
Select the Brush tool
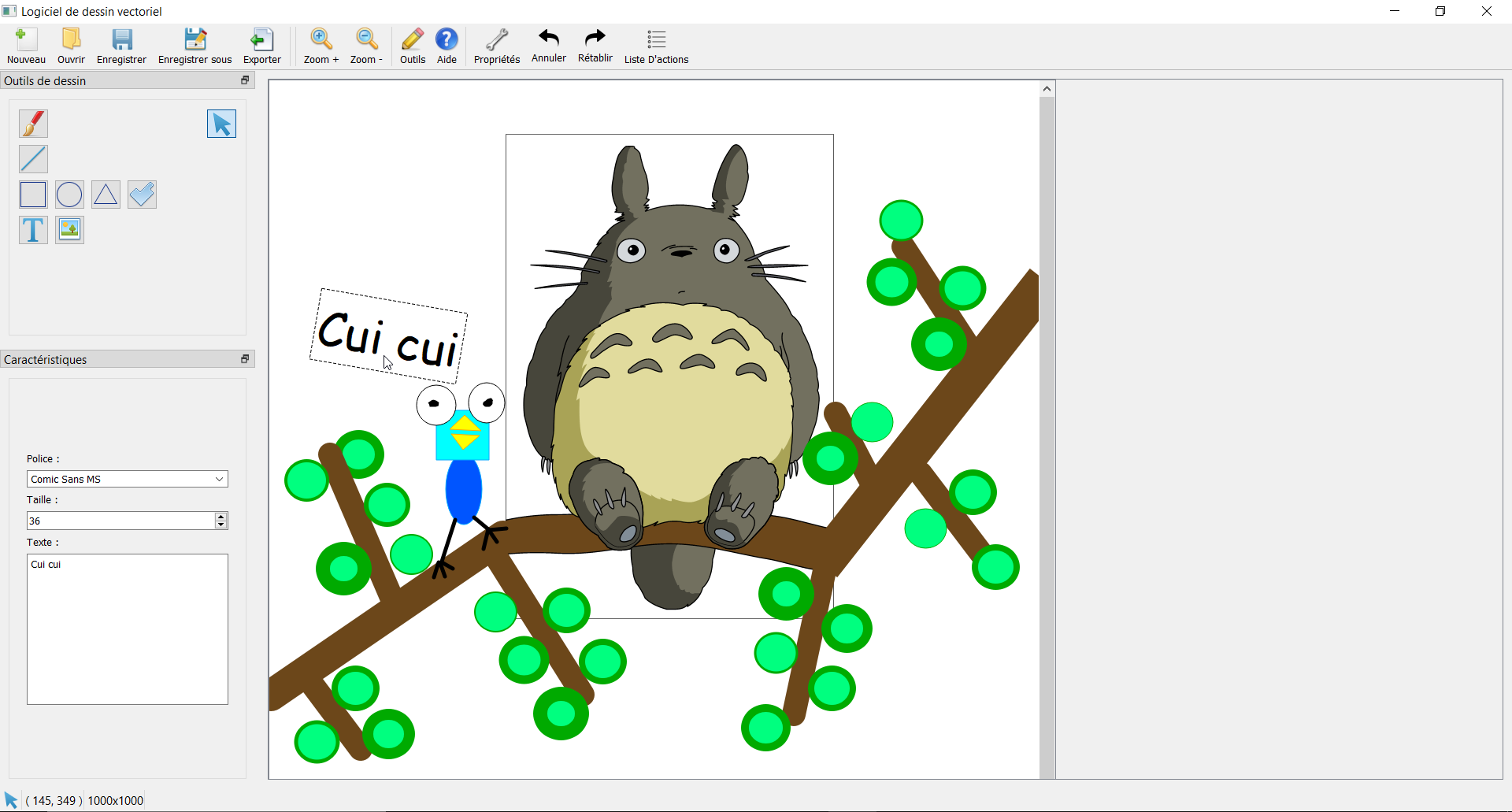tap(33, 123)
